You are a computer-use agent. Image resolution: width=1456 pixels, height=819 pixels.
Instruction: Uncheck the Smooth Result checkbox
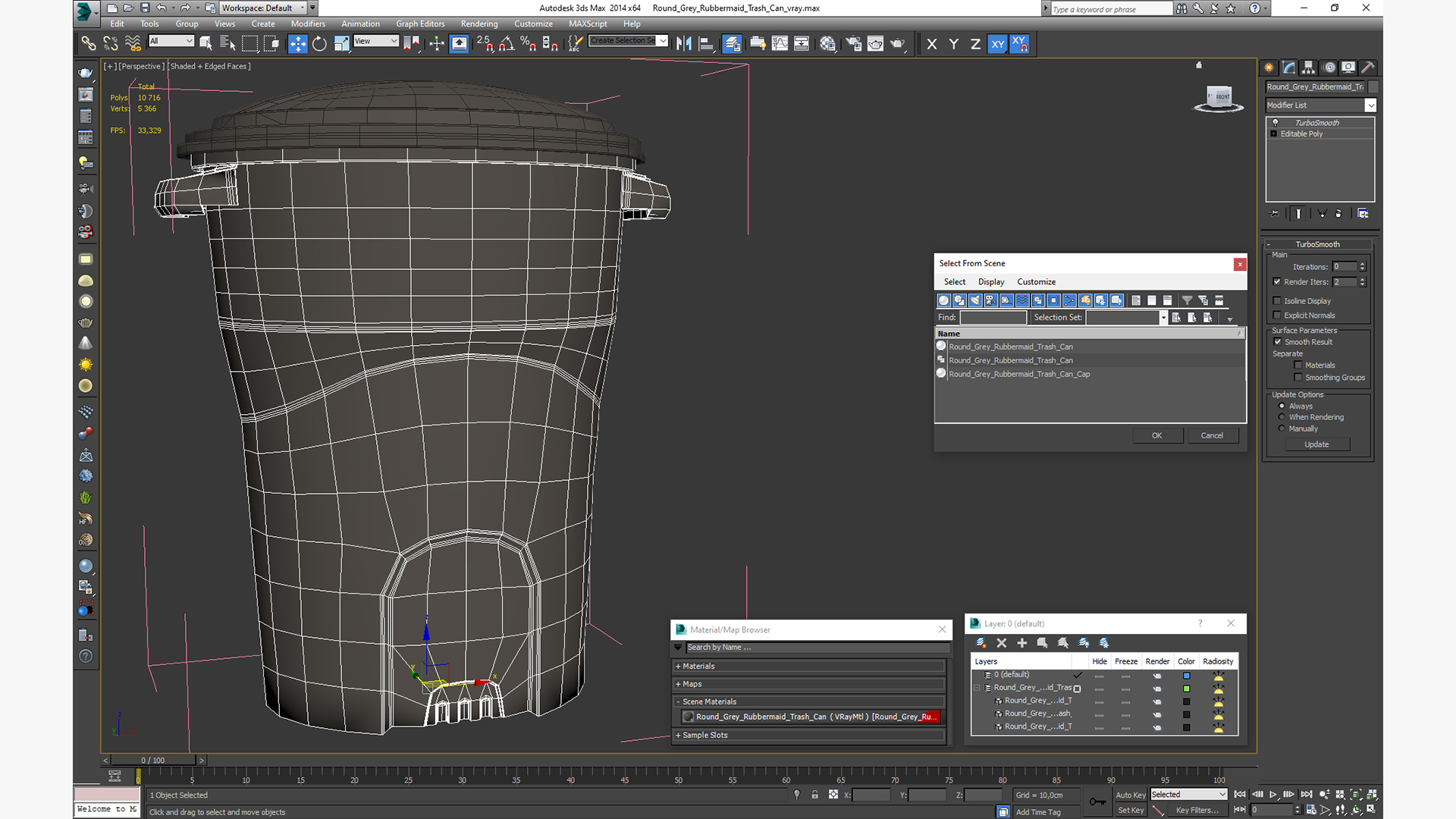click(1278, 342)
